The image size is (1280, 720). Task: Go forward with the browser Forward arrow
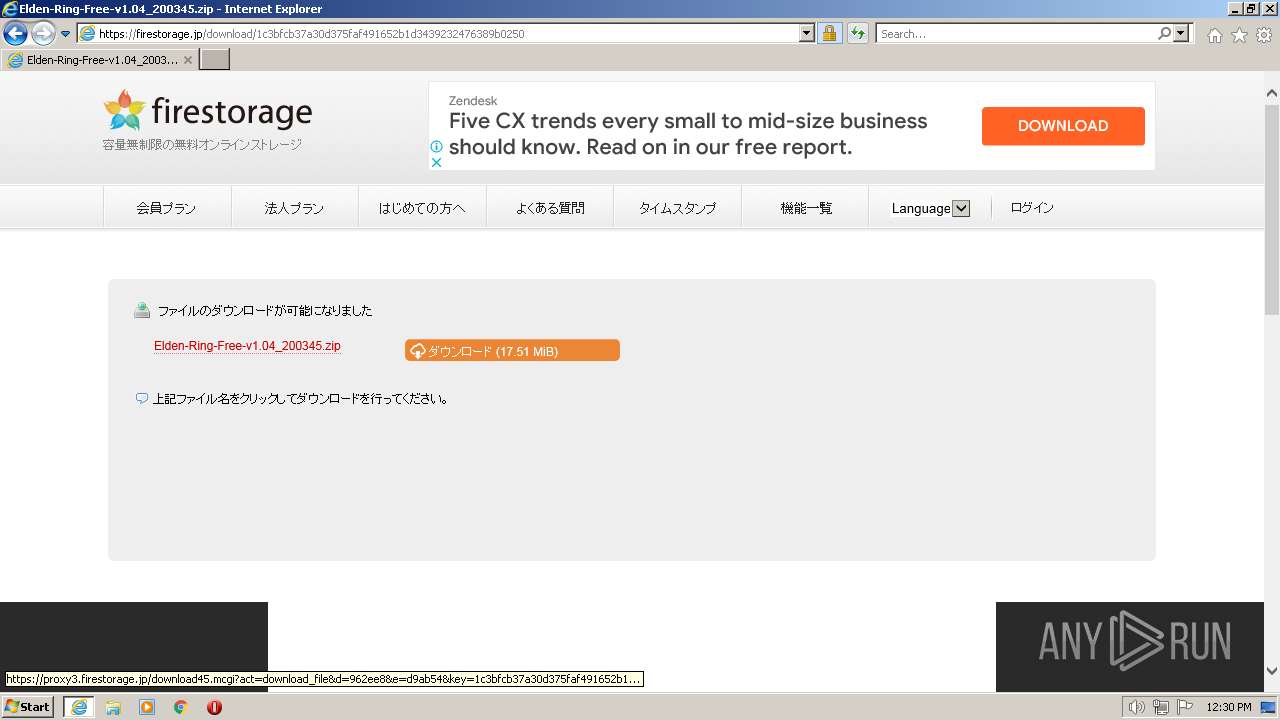pyautogui.click(x=43, y=34)
